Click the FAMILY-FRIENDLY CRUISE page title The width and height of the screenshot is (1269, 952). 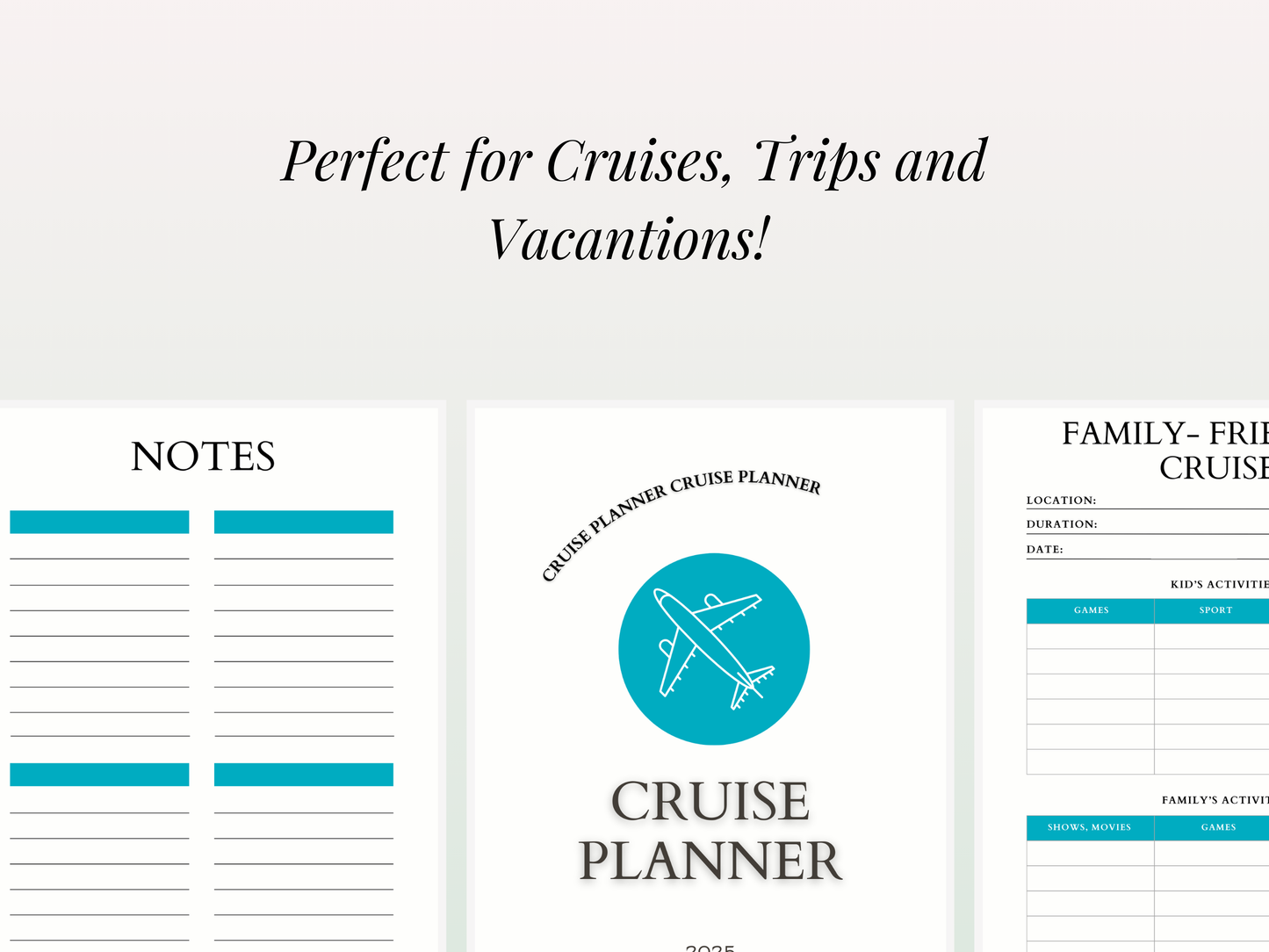[1165, 451]
